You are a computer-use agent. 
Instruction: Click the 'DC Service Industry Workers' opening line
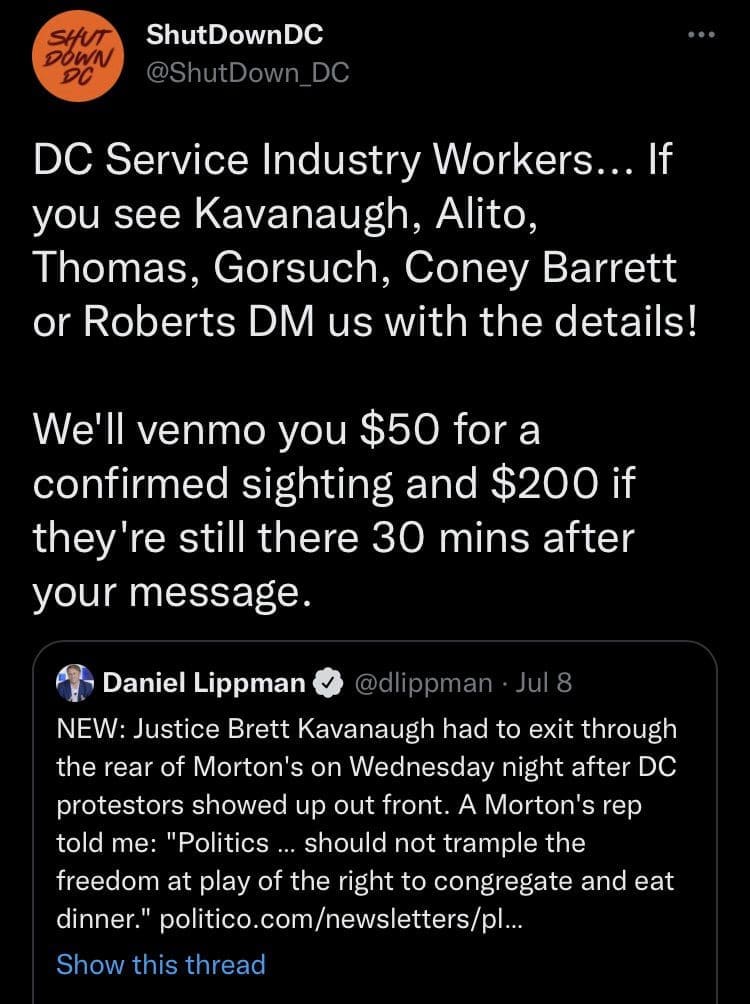click(352, 159)
